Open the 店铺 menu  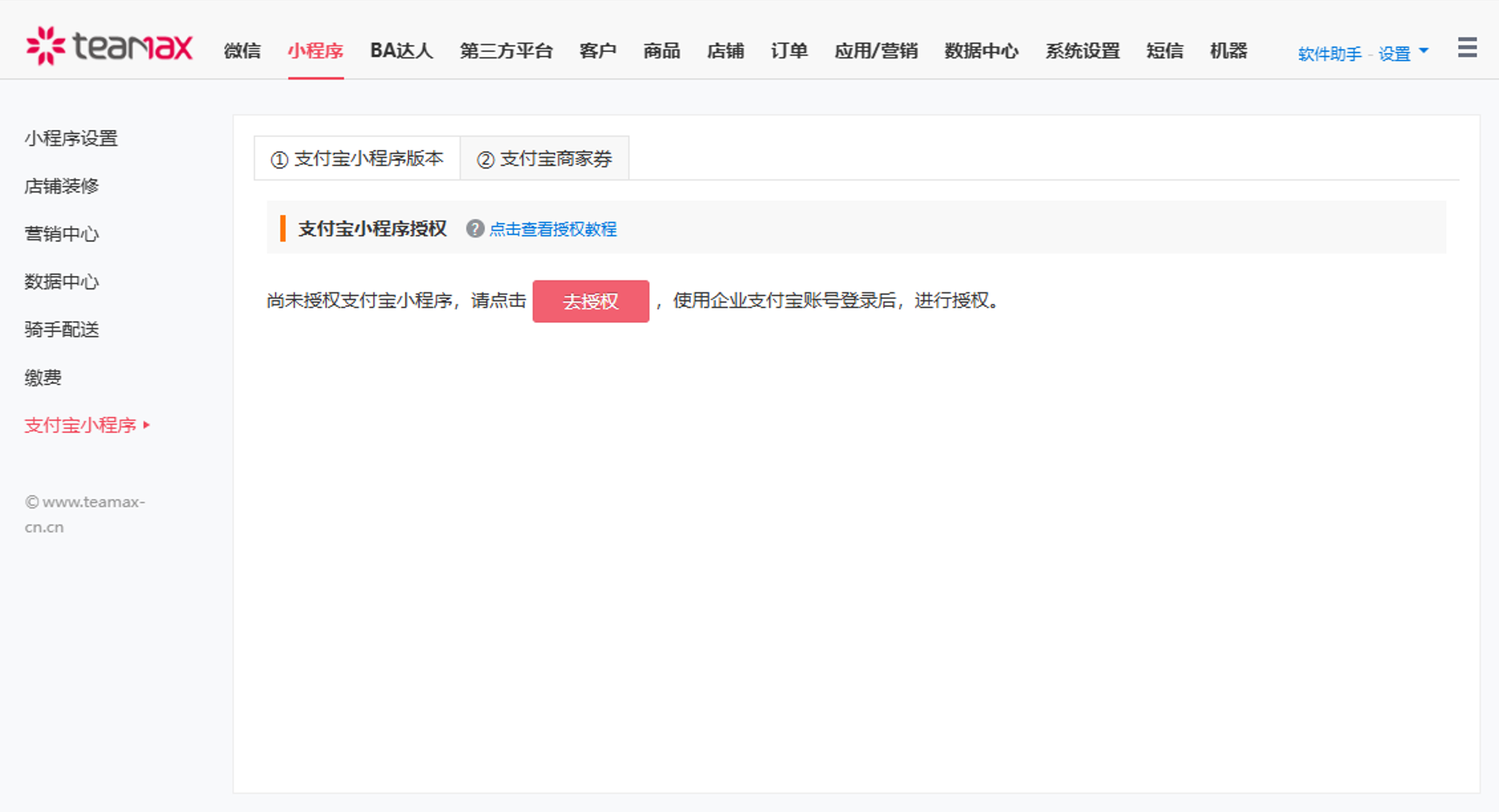[726, 50]
